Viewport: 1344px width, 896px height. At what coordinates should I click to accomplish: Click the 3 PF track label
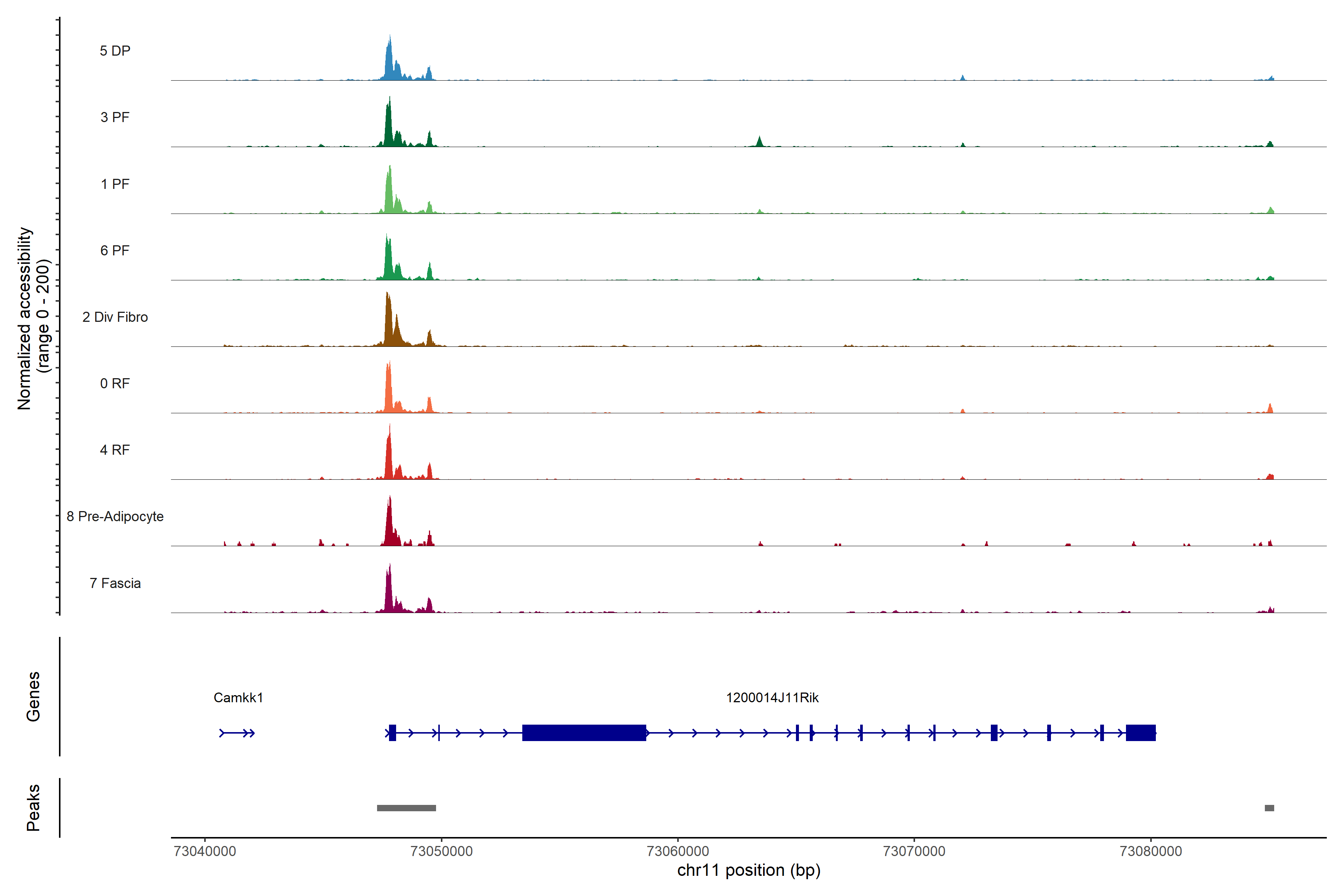pyautogui.click(x=115, y=117)
